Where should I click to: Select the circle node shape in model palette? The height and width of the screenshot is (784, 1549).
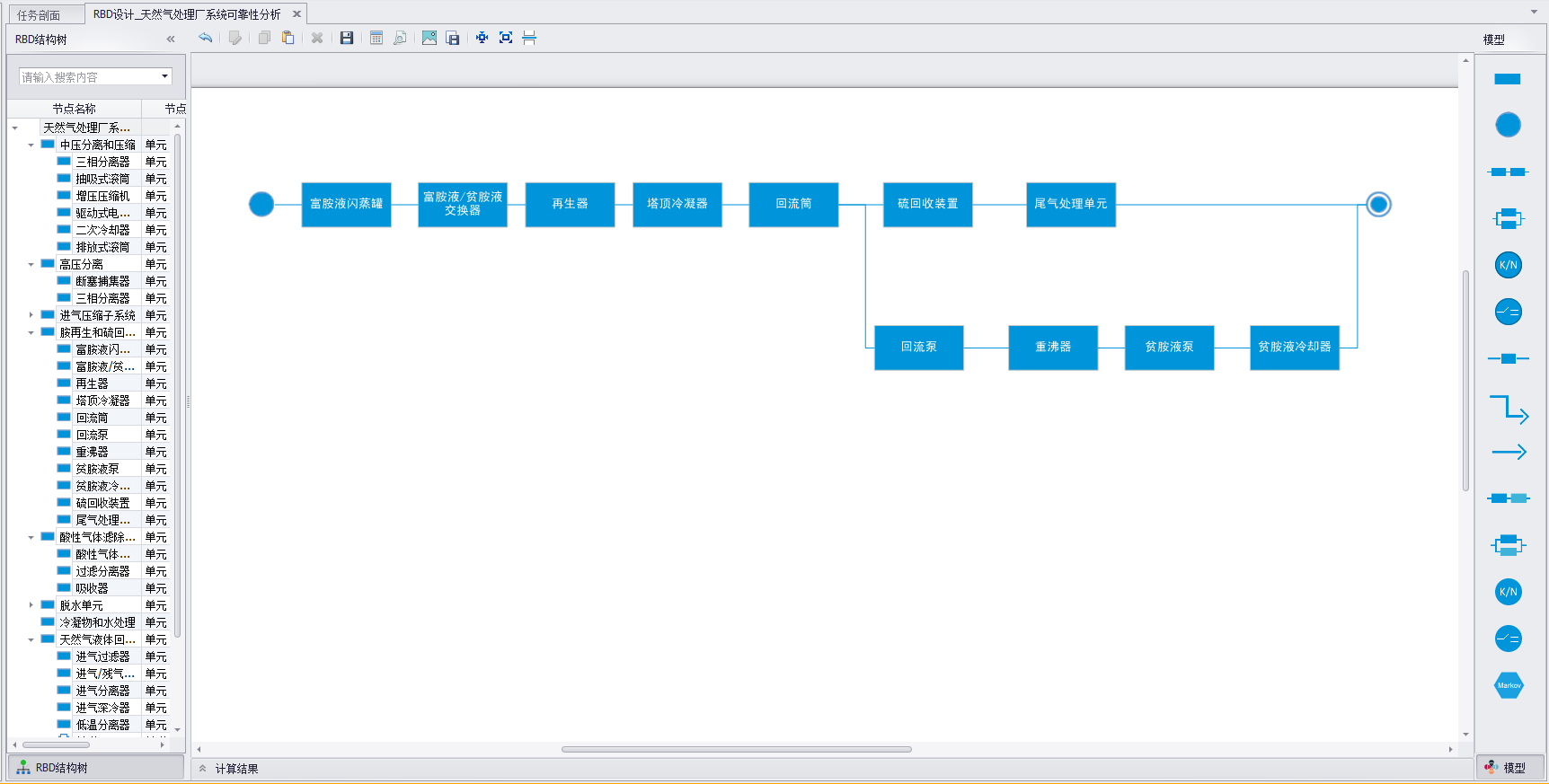(1509, 125)
